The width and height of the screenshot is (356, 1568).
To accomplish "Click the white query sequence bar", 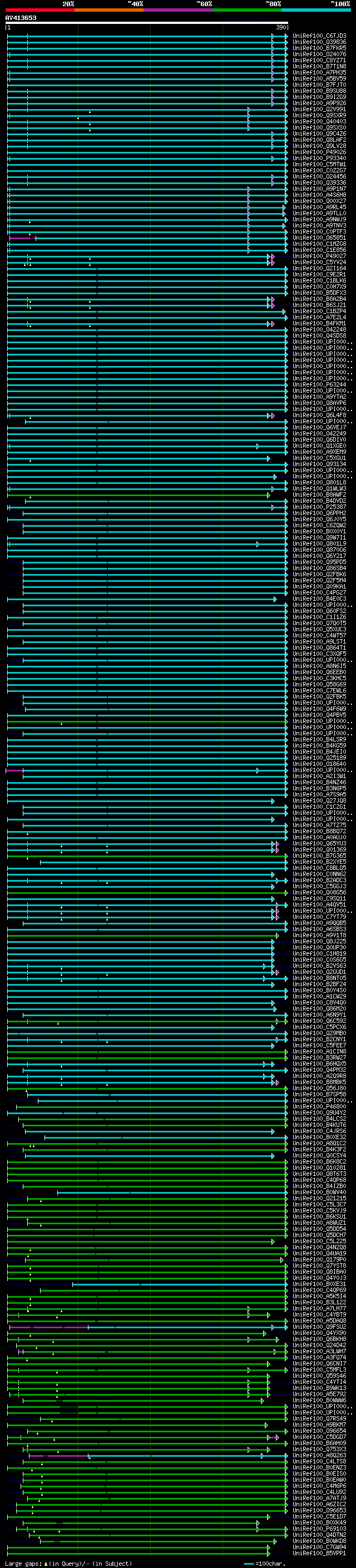I will (x=147, y=22).
